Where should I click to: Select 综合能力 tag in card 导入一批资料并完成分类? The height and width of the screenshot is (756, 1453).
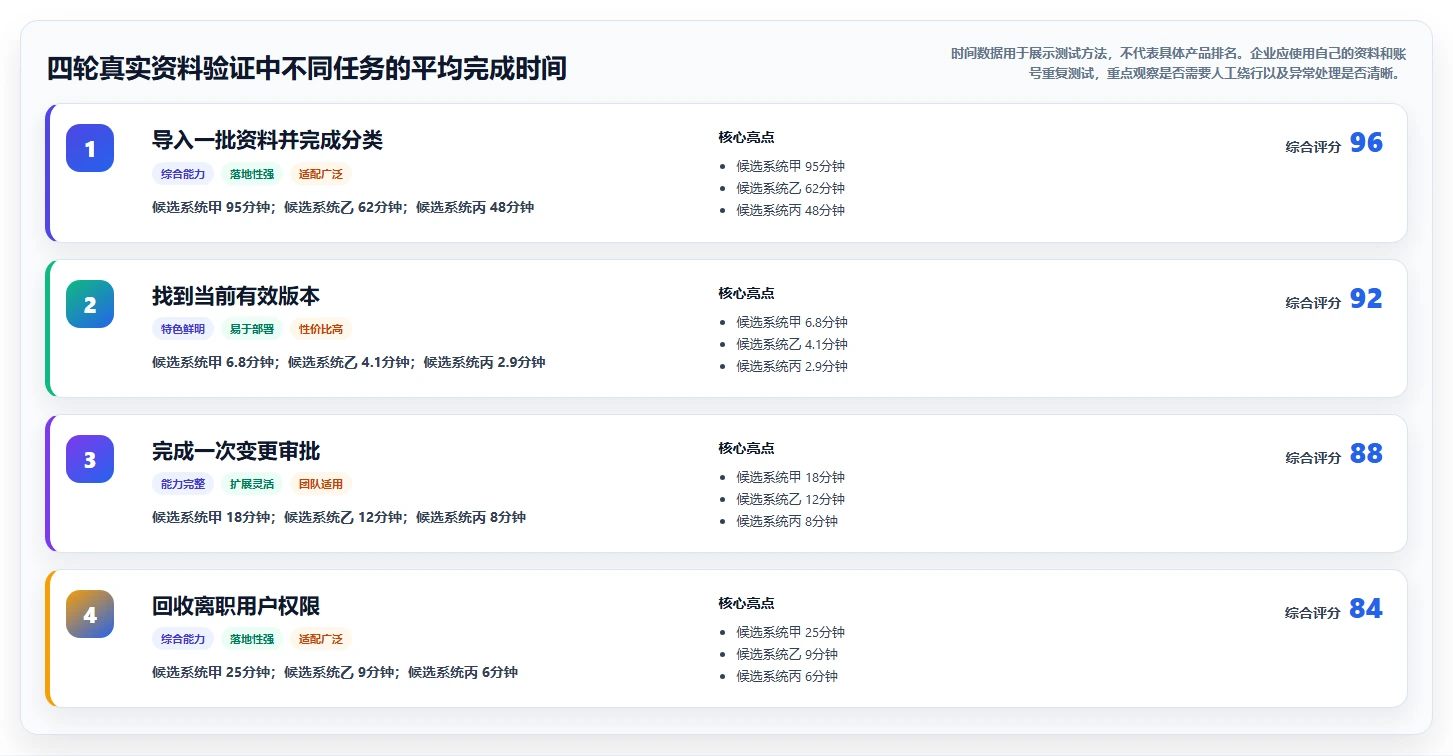[183, 174]
